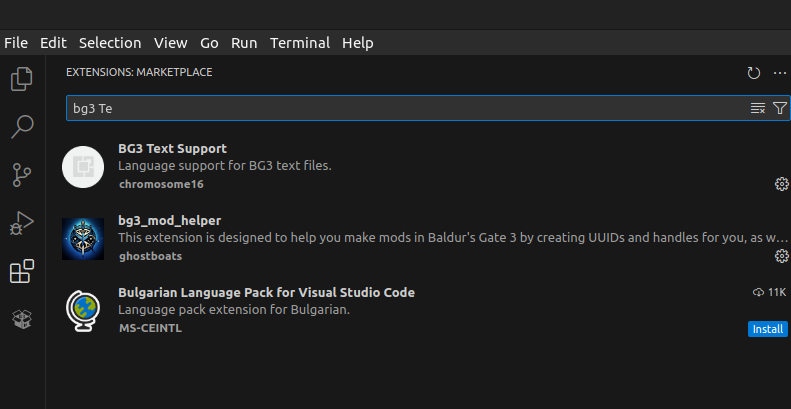Image resolution: width=791 pixels, height=409 pixels.
Task: Click the bg3_mod_helper extension icon
Action: click(x=83, y=239)
